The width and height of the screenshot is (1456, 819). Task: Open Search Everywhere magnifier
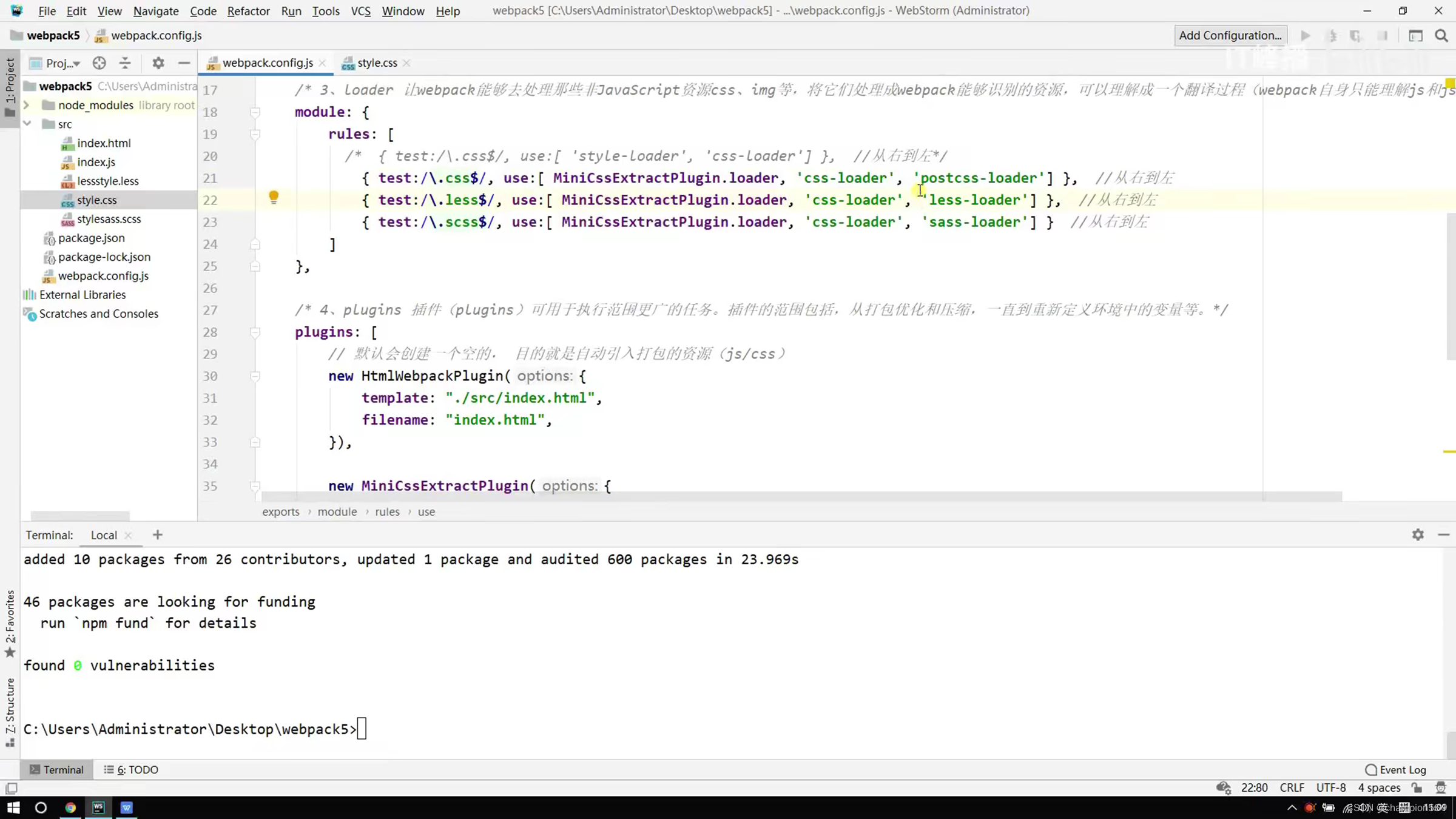click(x=1441, y=36)
